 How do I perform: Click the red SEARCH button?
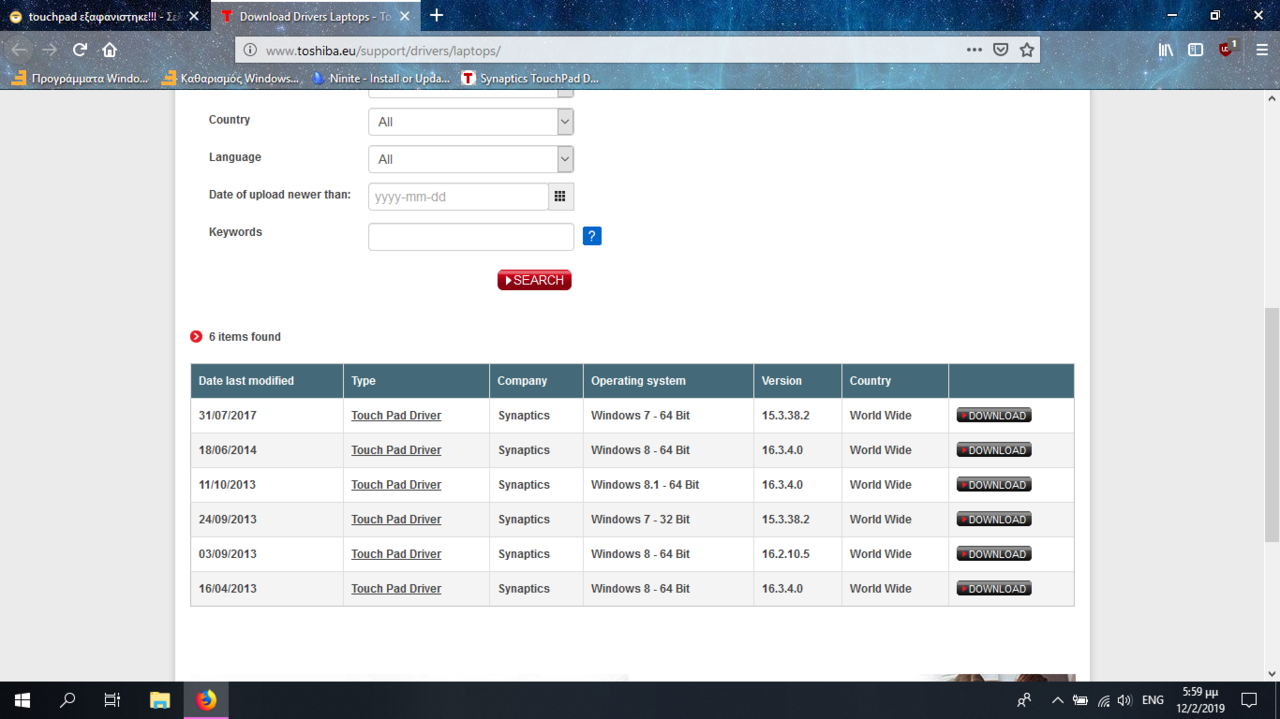coord(534,280)
